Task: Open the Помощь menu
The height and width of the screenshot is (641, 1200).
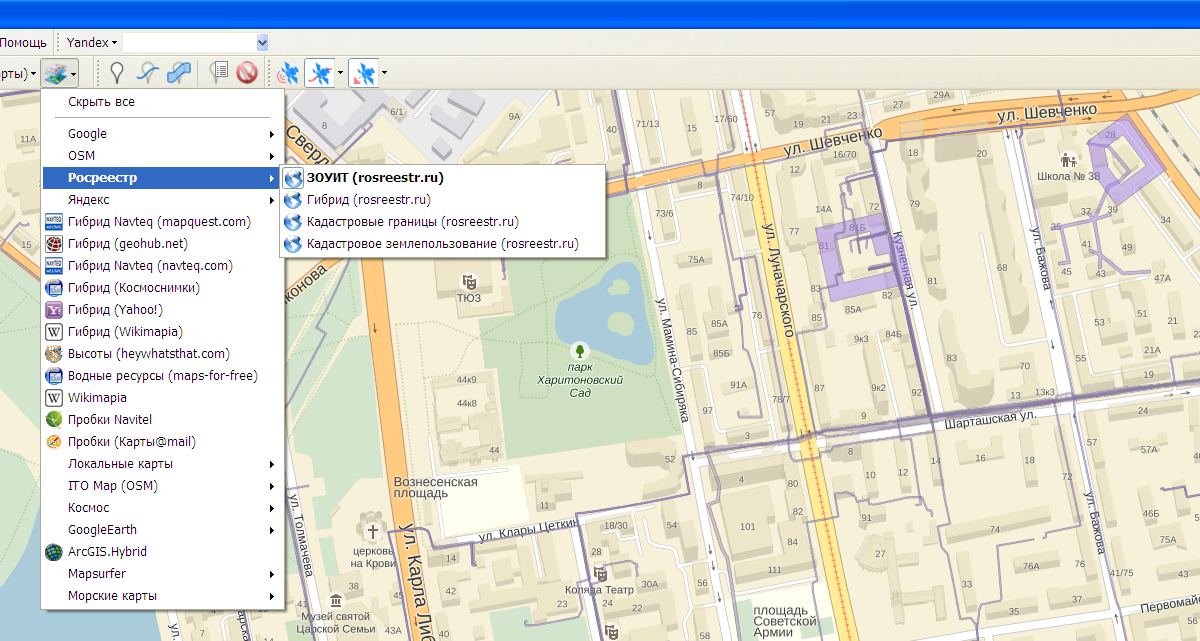Action: click(x=22, y=43)
